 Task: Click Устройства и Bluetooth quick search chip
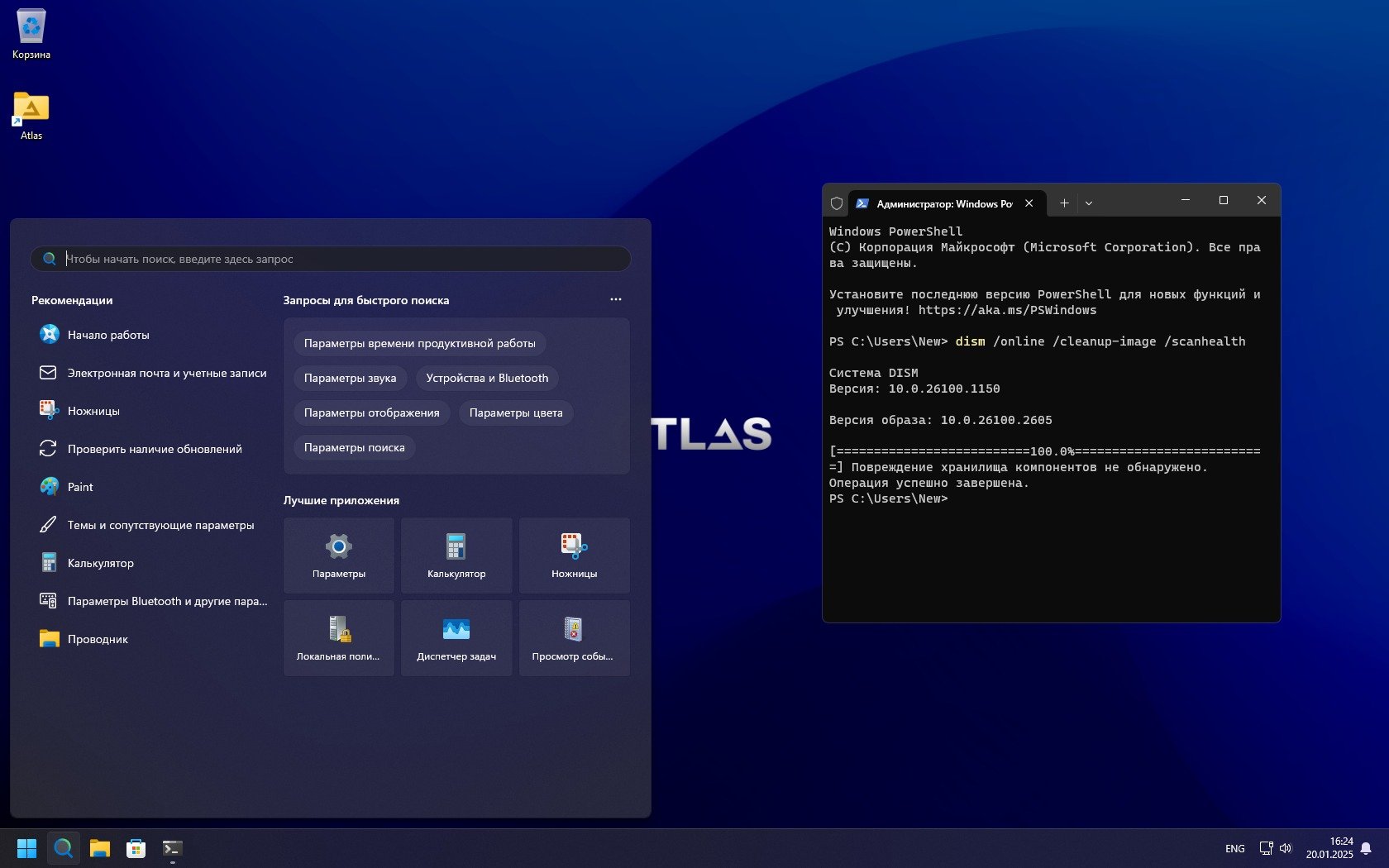tap(487, 378)
